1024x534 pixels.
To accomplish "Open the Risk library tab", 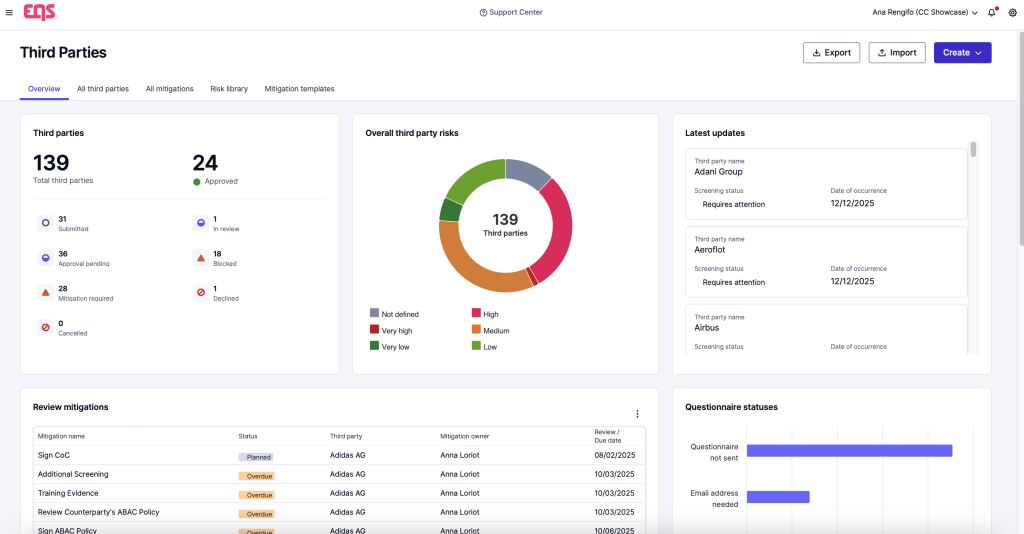I will [x=229, y=89].
